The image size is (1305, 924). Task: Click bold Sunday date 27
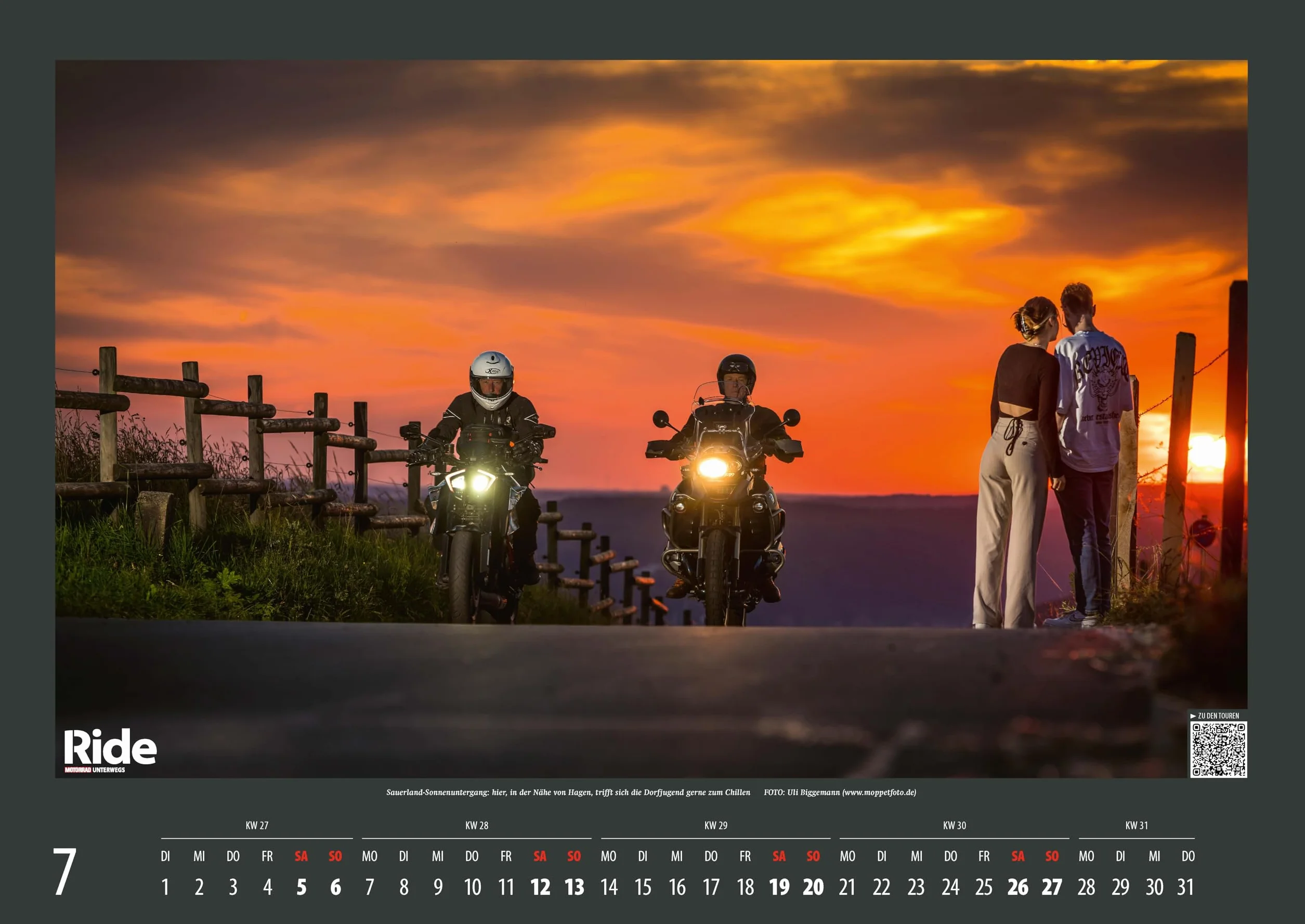(x=1052, y=888)
